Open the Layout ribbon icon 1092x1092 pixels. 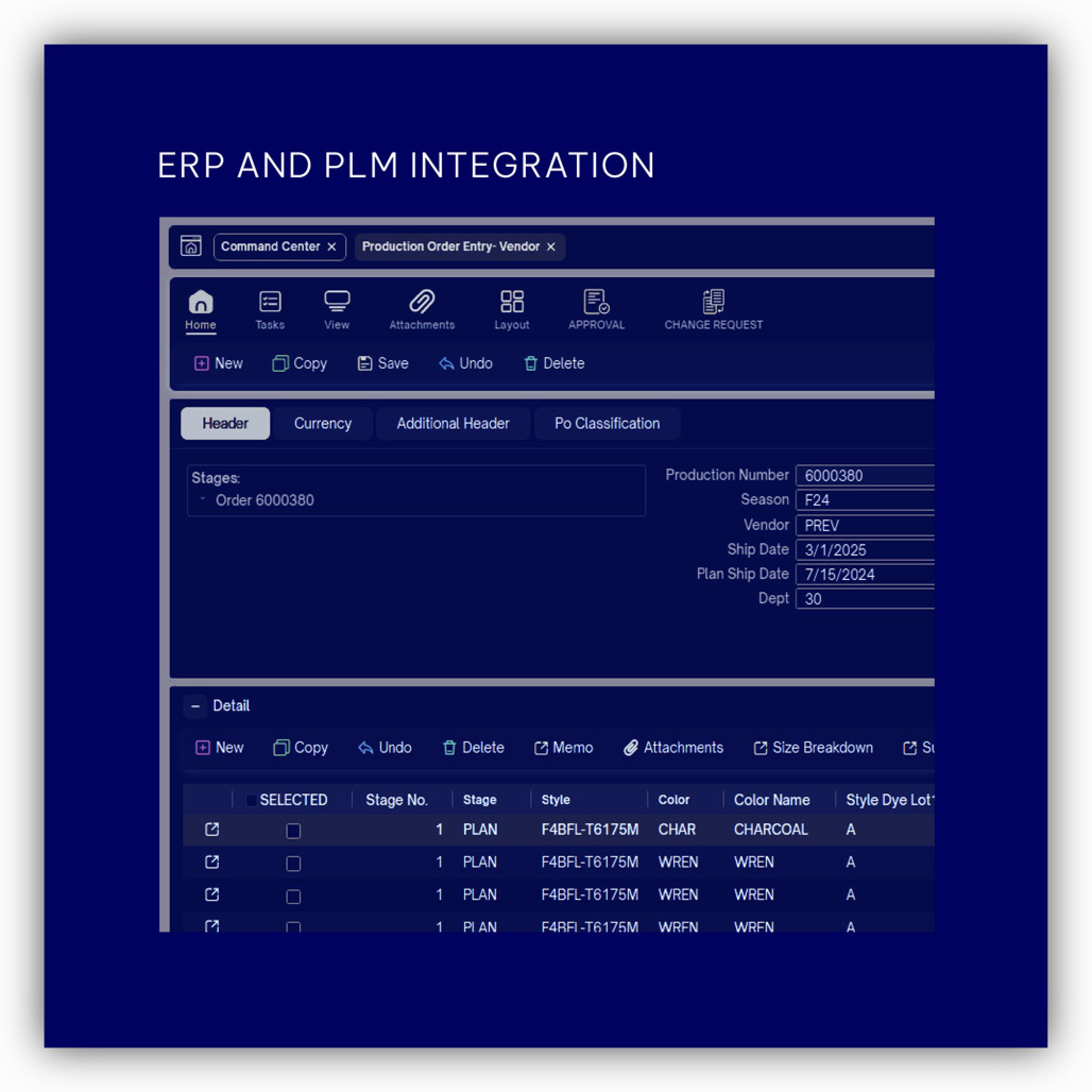511,302
